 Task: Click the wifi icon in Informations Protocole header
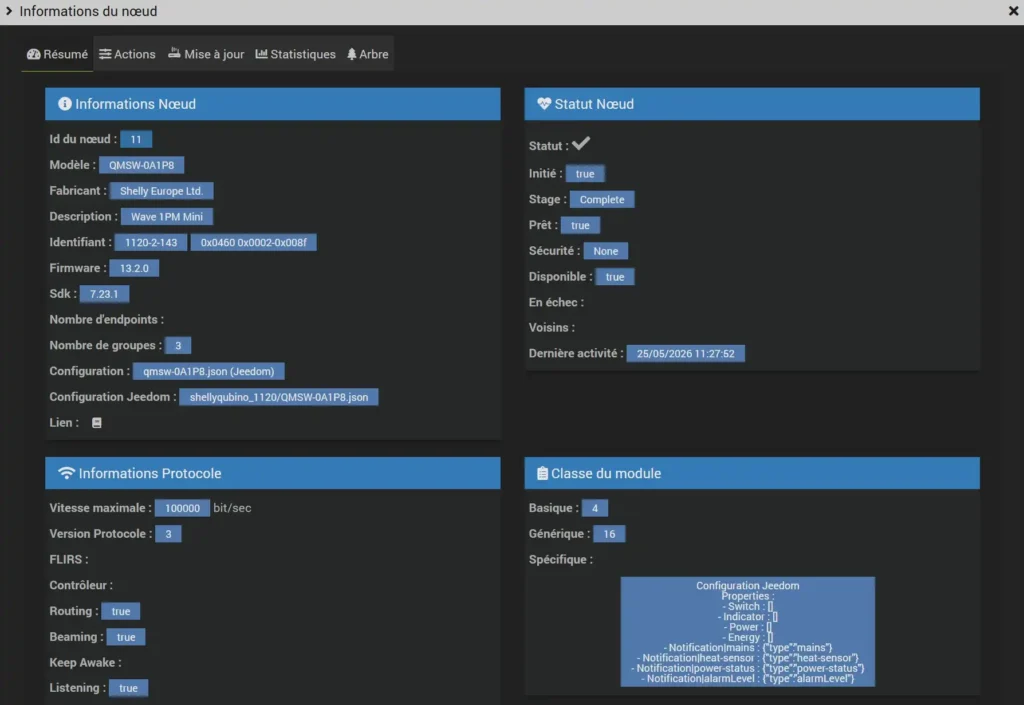click(x=67, y=473)
